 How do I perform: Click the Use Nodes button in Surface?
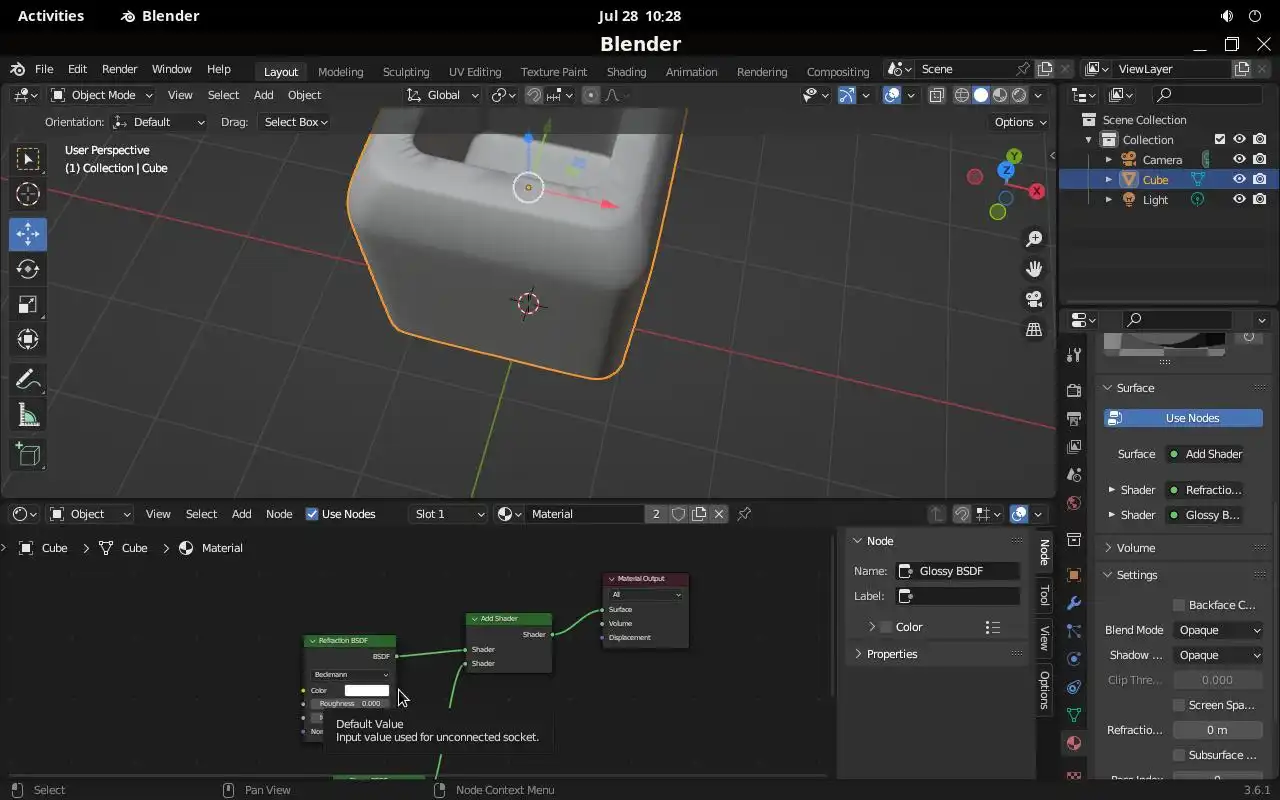pos(1183,418)
